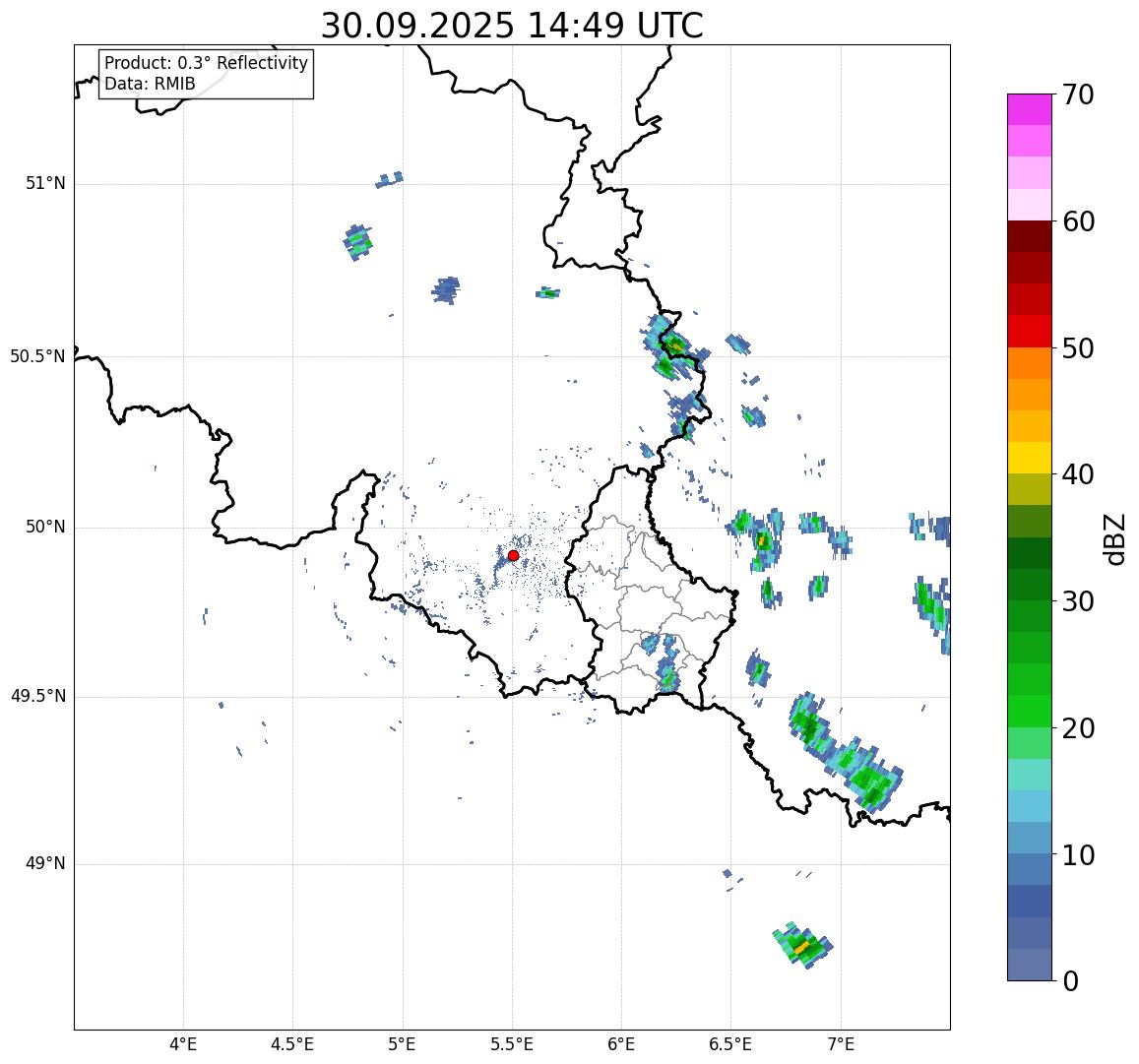Click the 50.5°N latitude label
Screen dimensions: 1139x1064
pos(37,356)
